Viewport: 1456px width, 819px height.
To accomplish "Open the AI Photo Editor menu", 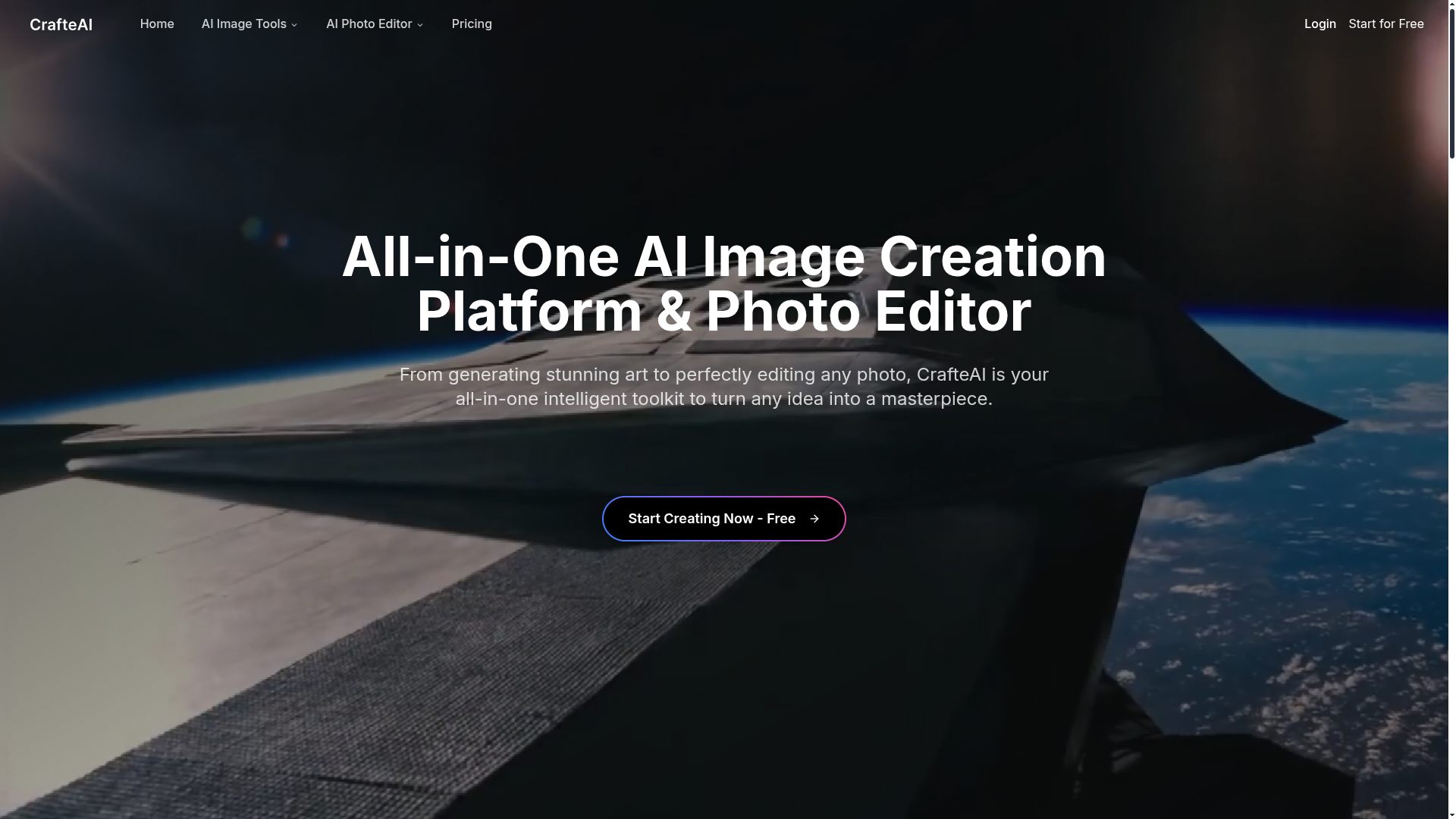I will coord(369,24).
